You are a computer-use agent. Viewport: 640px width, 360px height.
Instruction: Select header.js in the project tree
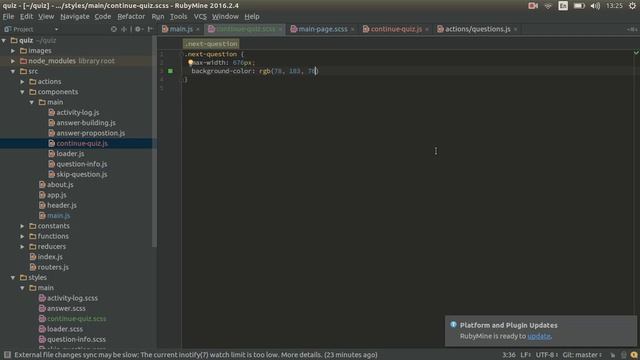click(x=62, y=205)
